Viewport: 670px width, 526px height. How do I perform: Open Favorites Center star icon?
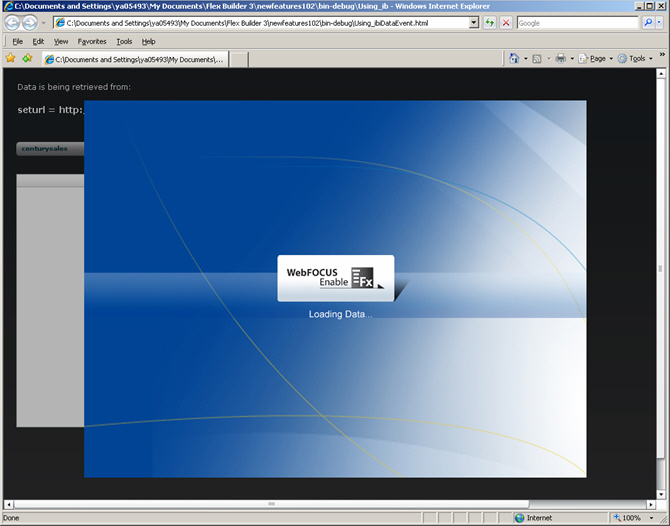(x=10, y=58)
